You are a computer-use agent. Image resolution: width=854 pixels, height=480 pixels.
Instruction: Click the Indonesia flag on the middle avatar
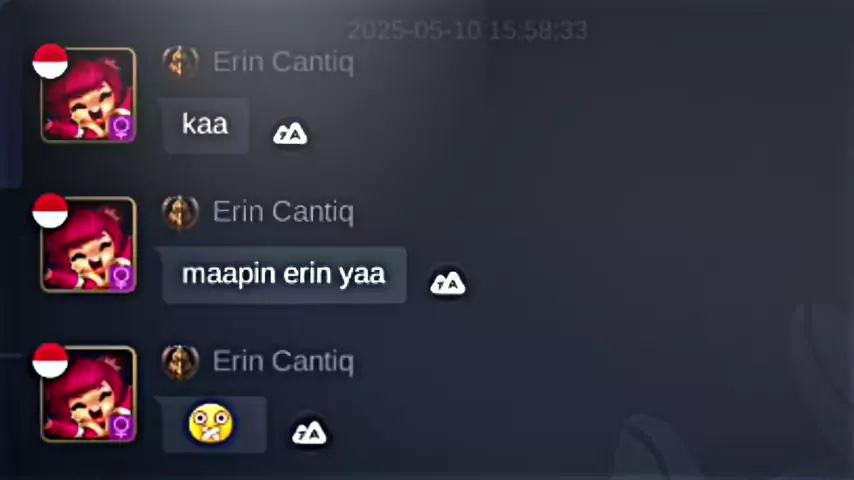pos(50,211)
